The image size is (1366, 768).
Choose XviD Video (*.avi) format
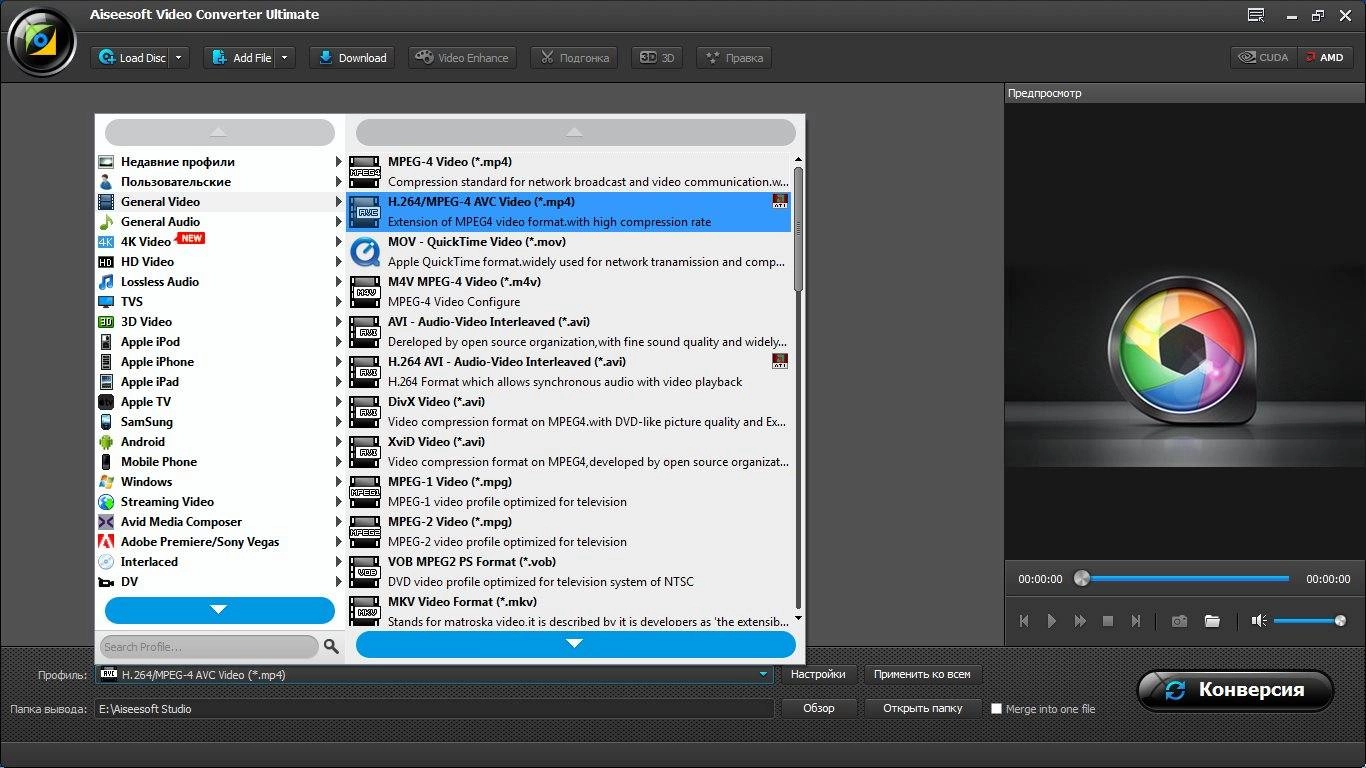pos(568,452)
